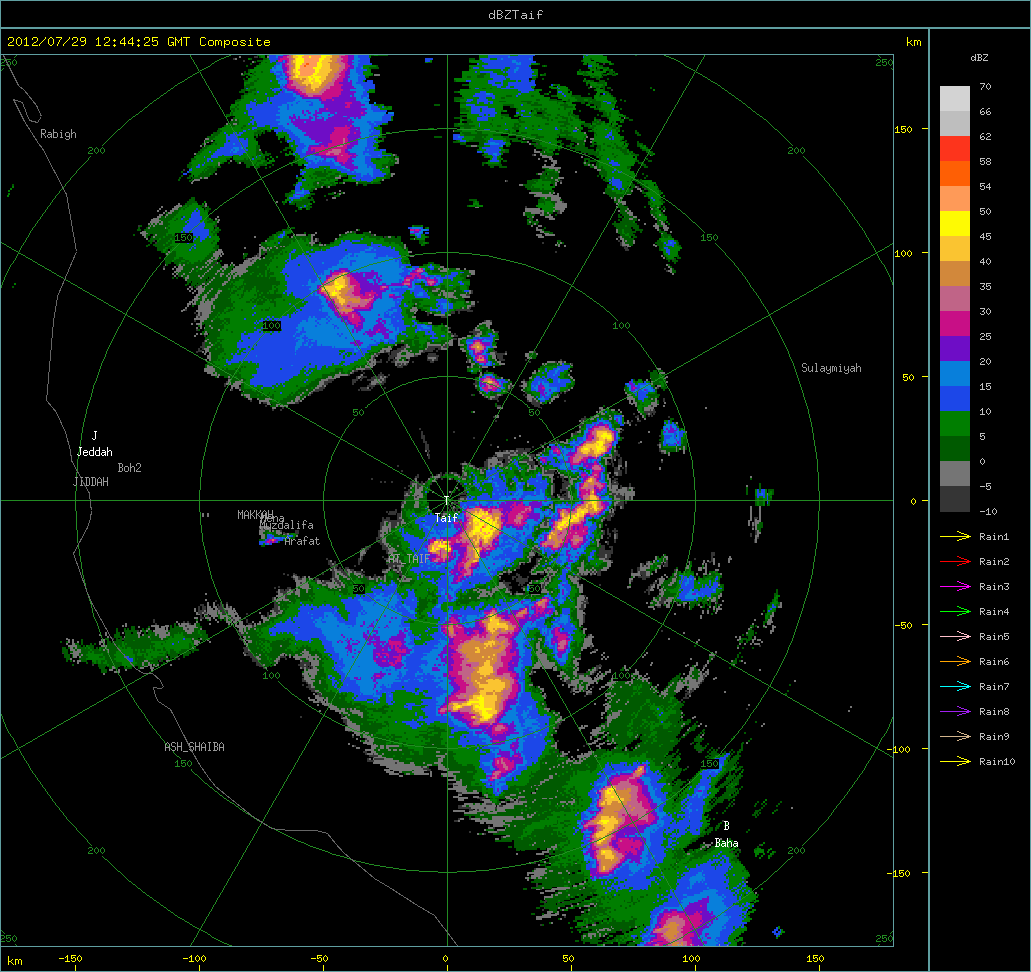This screenshot has width=1031, height=972.
Task: Click the Sulaymiyah place label
Action: point(831,368)
